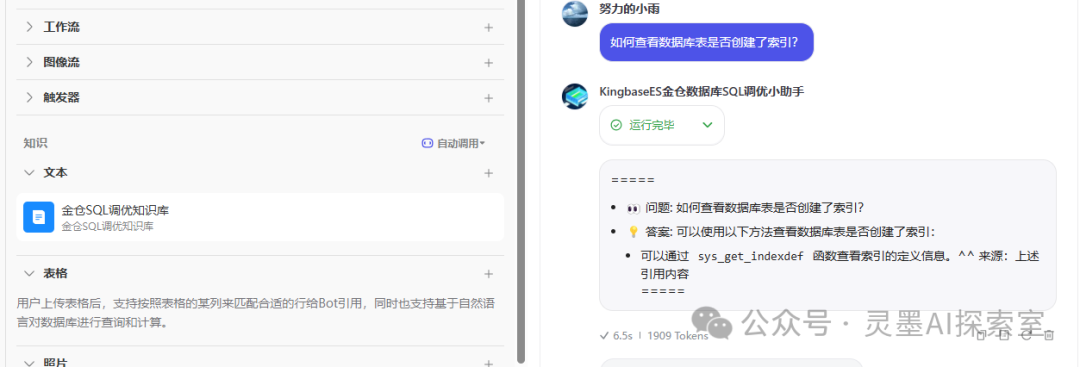Add a new workflow with the 工作流 plus icon
1080x367 pixels.
(x=488, y=28)
